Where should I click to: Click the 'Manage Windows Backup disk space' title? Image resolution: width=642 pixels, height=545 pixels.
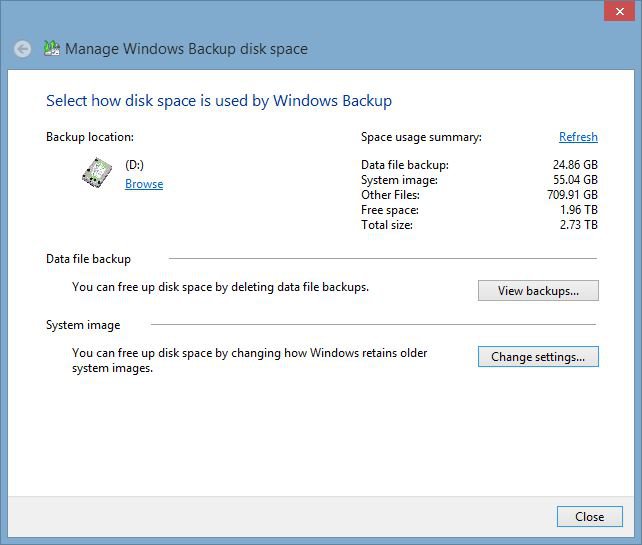pos(186,49)
